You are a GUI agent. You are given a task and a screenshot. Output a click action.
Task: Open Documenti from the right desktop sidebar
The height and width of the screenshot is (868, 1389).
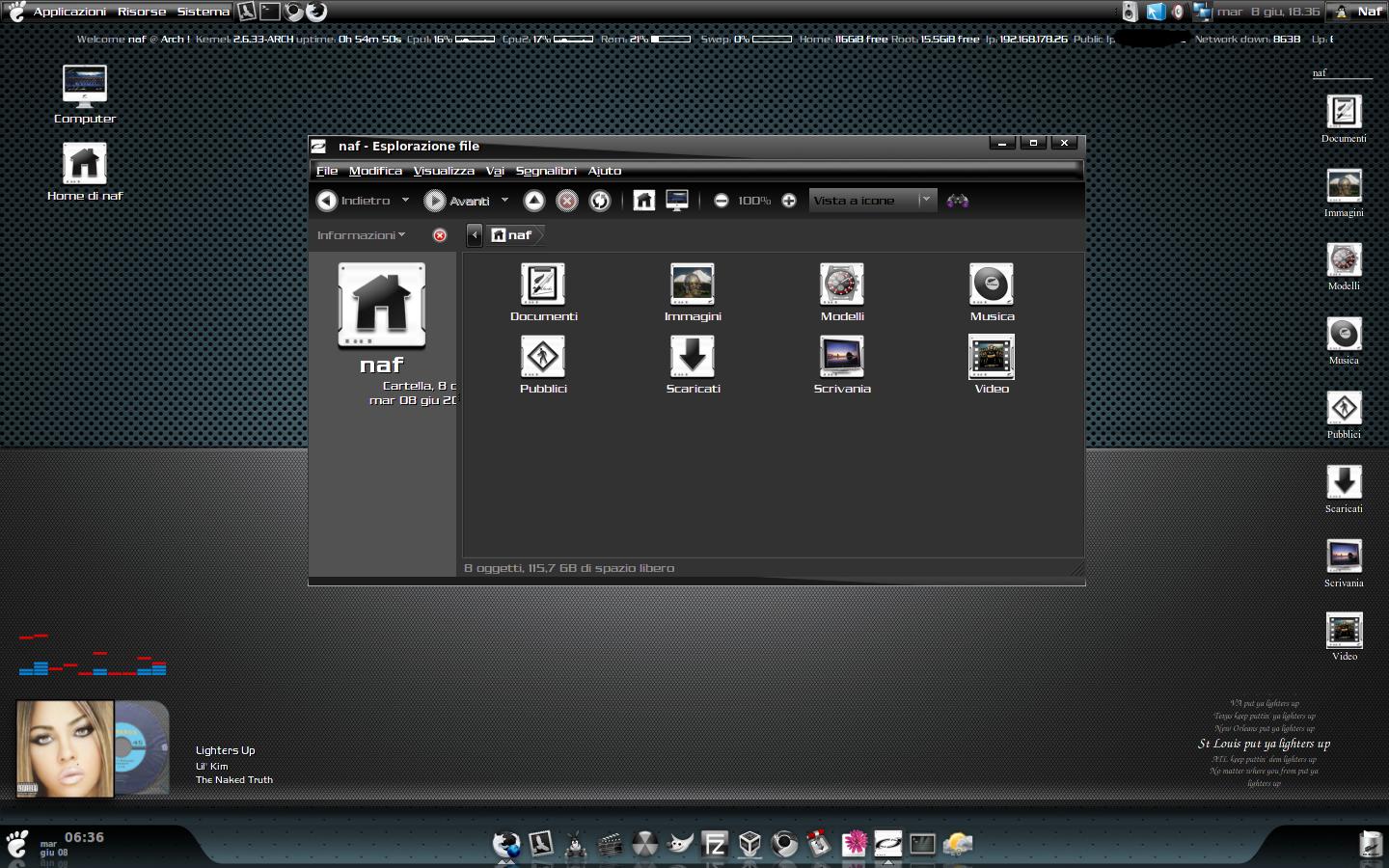tap(1344, 120)
